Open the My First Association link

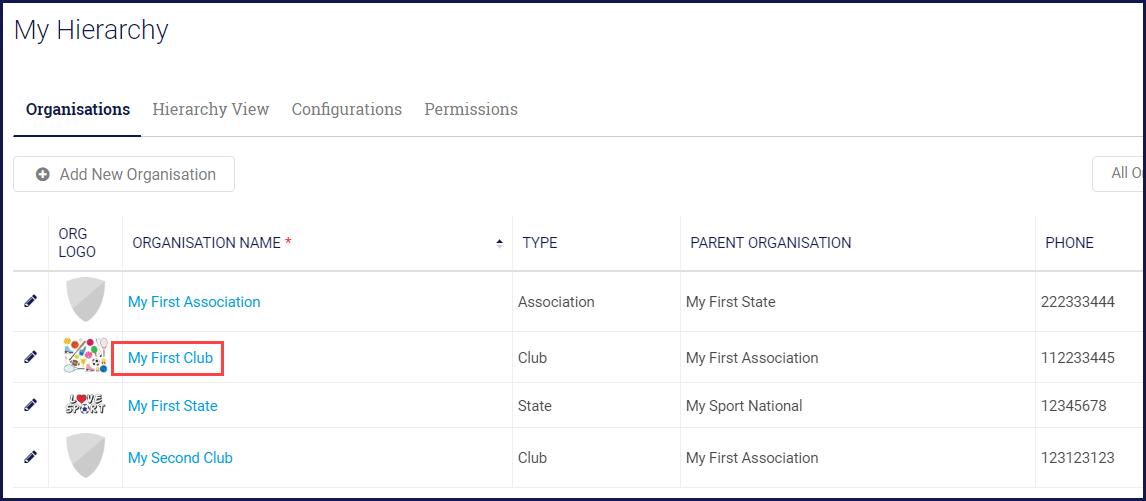(x=194, y=302)
